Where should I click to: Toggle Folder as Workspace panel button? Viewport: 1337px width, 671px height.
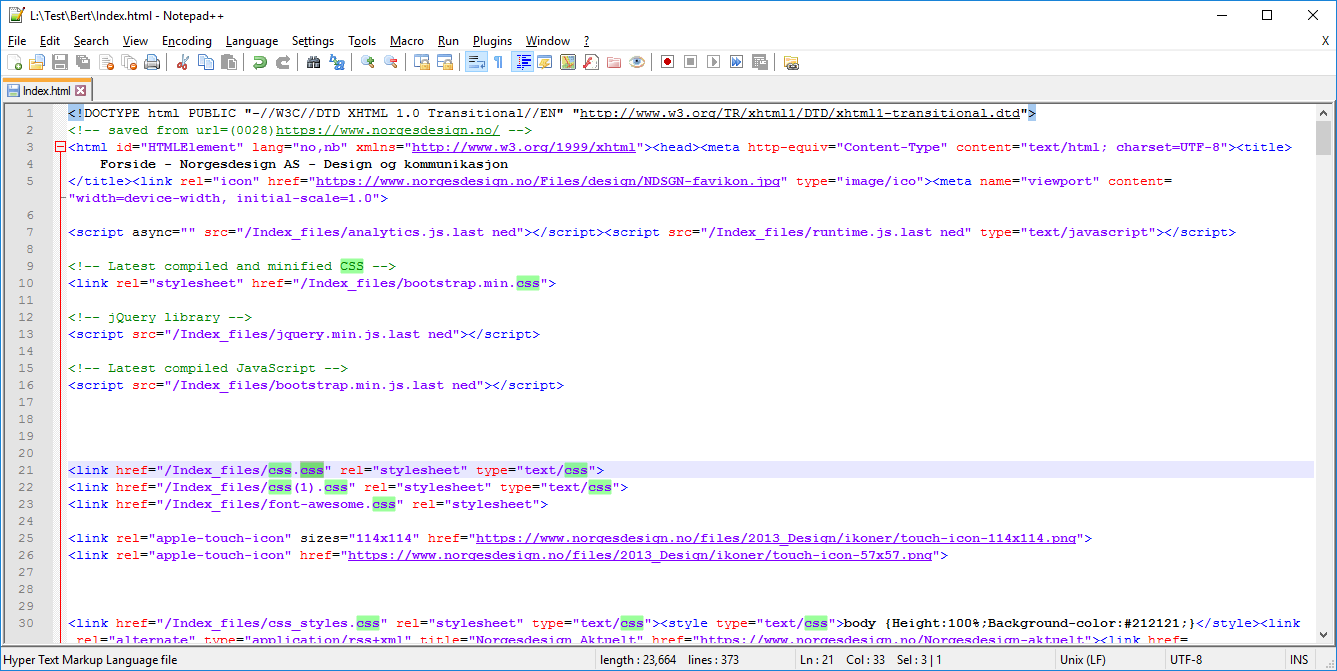pos(614,62)
